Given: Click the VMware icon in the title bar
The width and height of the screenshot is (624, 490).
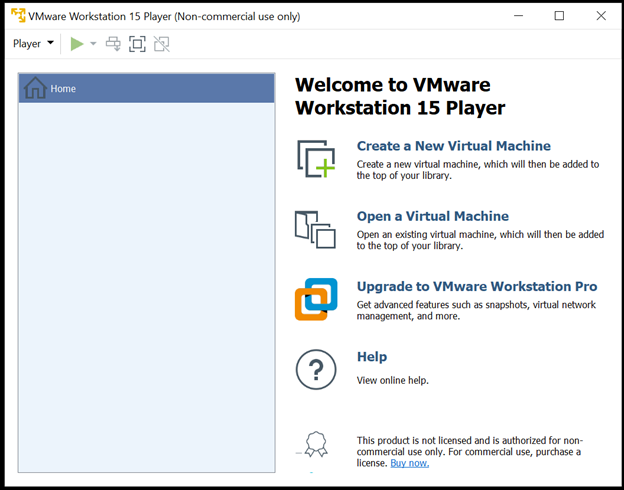Looking at the screenshot, I should click(x=18, y=16).
